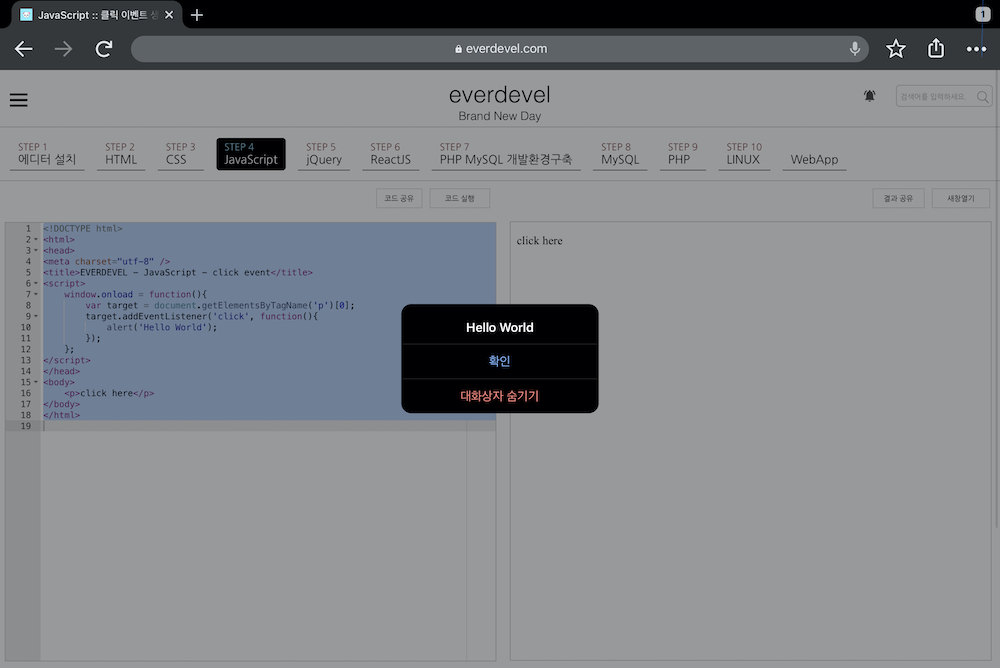Confirm the alert with 확인
The image size is (1000, 668).
499,361
